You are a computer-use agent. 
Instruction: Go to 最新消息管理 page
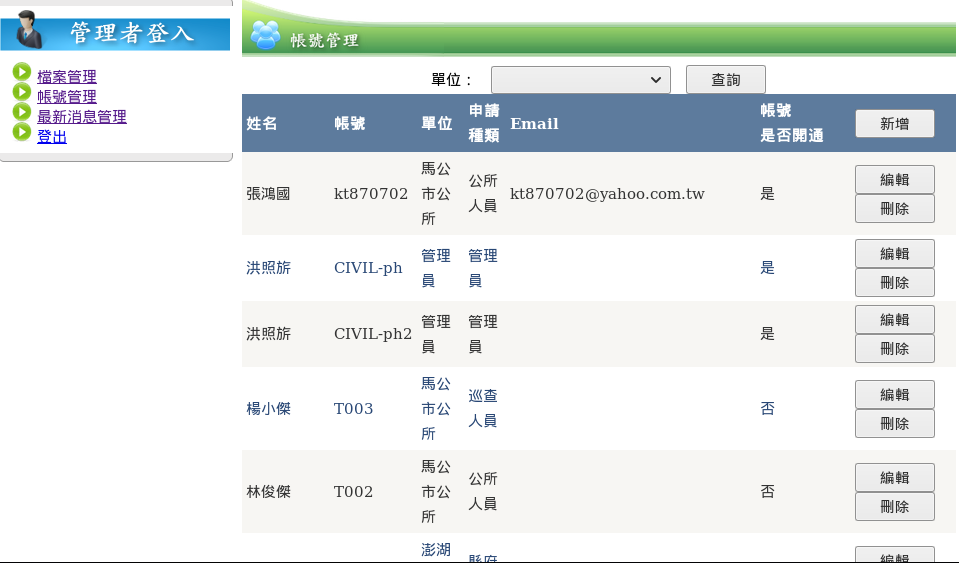coord(82,117)
